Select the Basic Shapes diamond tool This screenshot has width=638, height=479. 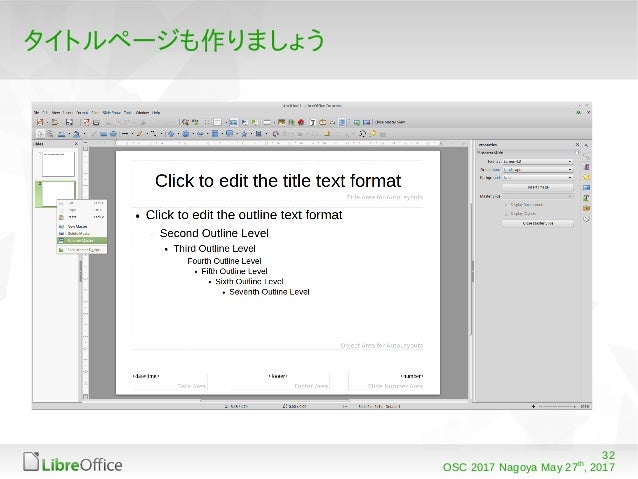point(171,133)
